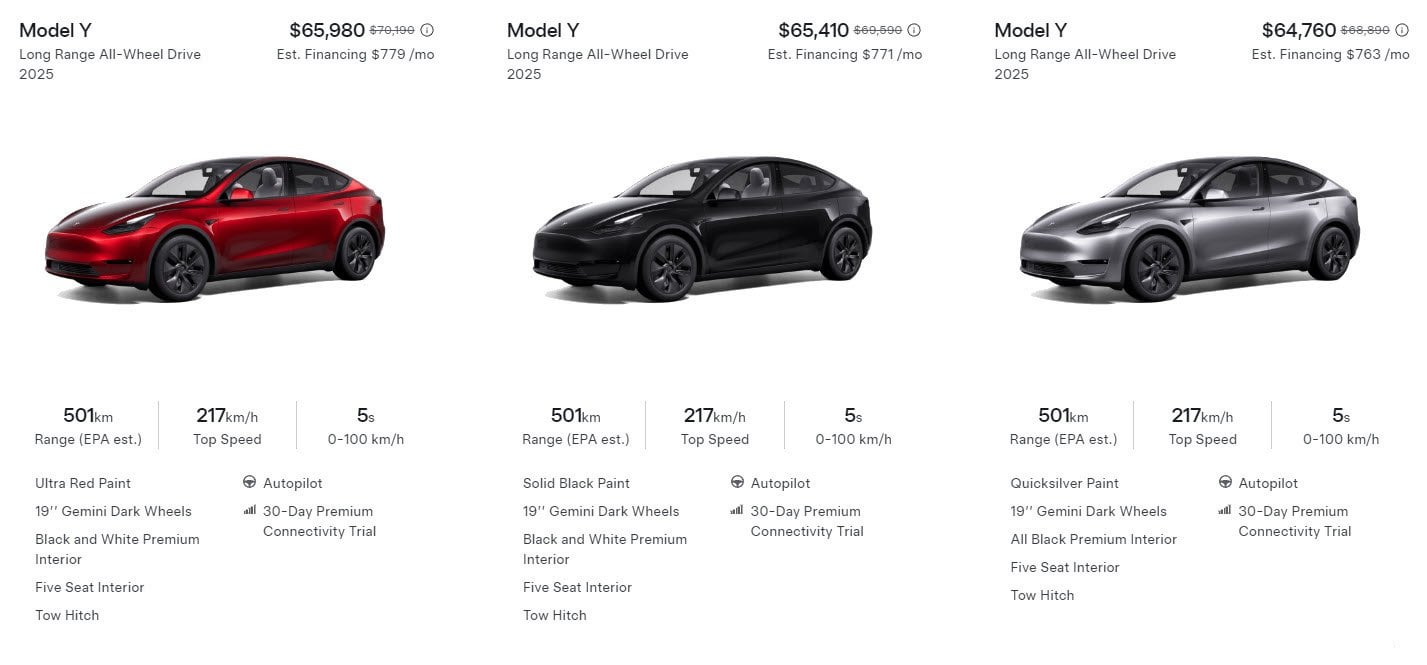
Task: Select the Ultra Red Paint feature text
Action: [83, 483]
